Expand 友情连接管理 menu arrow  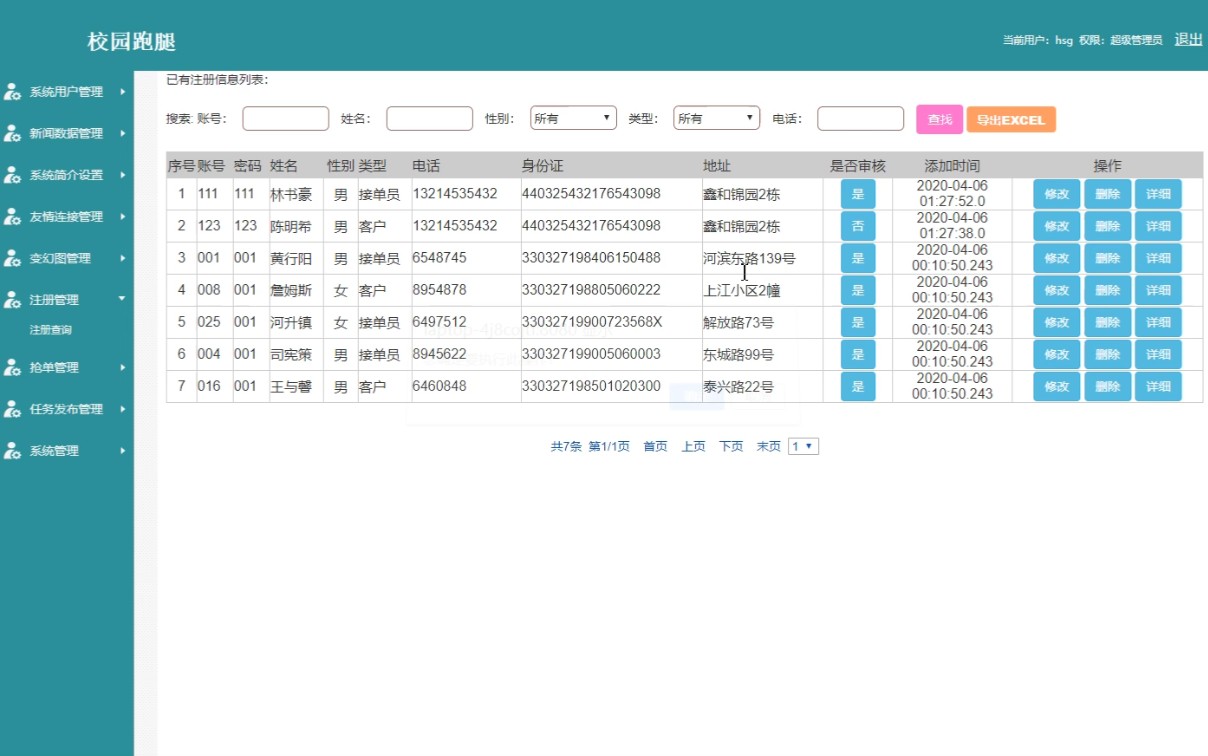coord(122,216)
